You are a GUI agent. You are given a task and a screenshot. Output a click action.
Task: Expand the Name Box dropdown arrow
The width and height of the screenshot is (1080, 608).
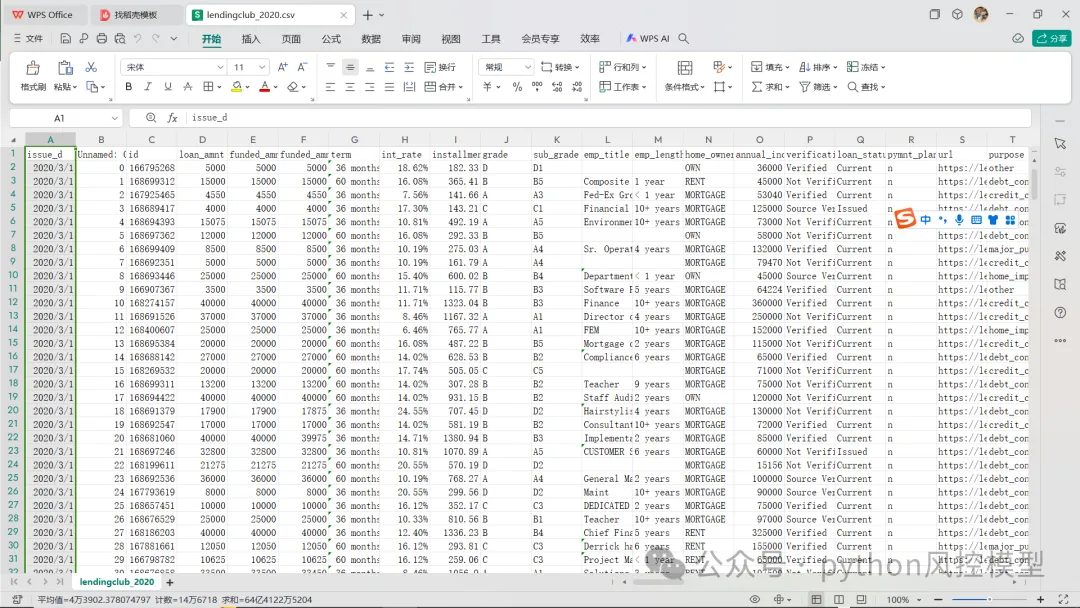pyautogui.click(x=113, y=118)
